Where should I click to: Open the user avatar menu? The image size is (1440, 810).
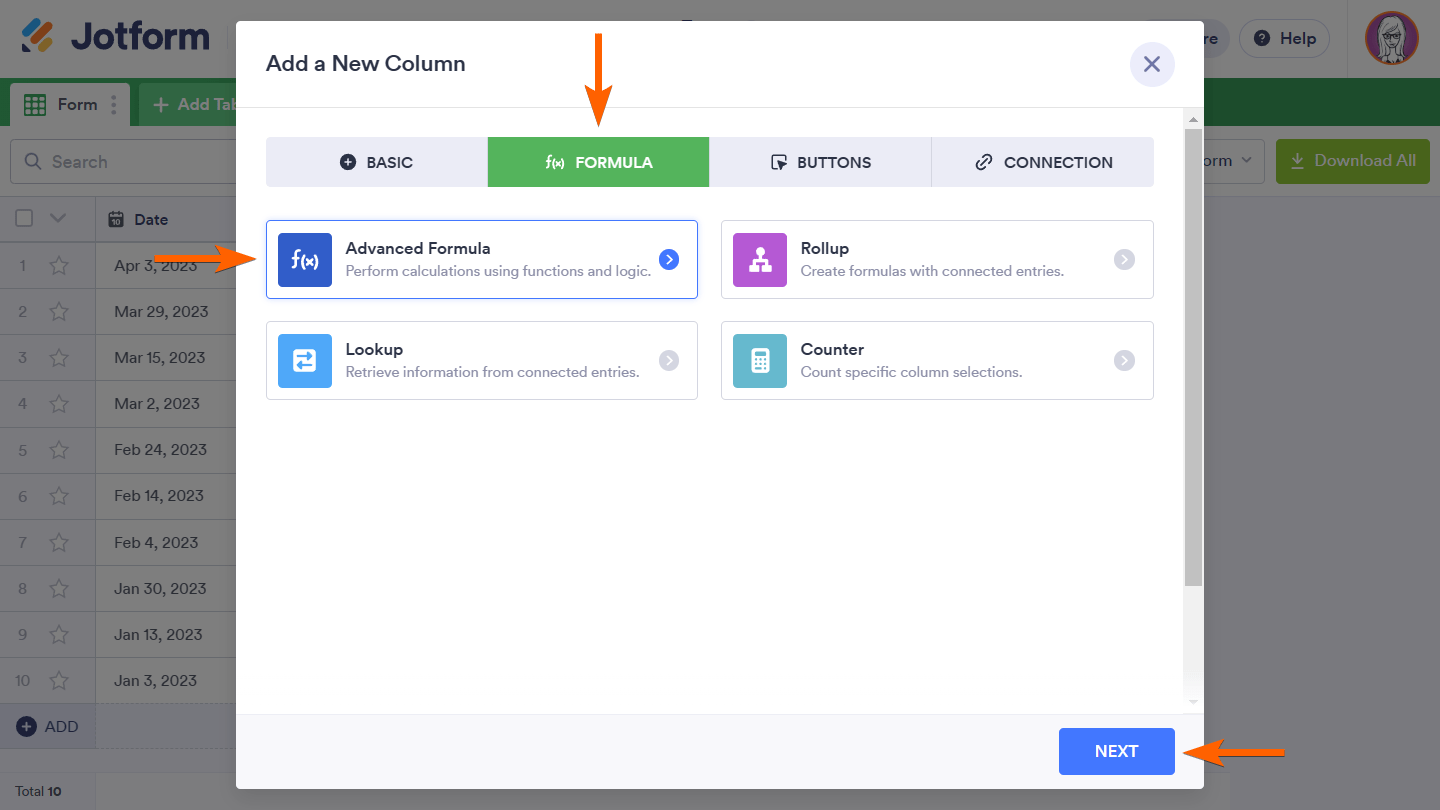(x=1391, y=38)
